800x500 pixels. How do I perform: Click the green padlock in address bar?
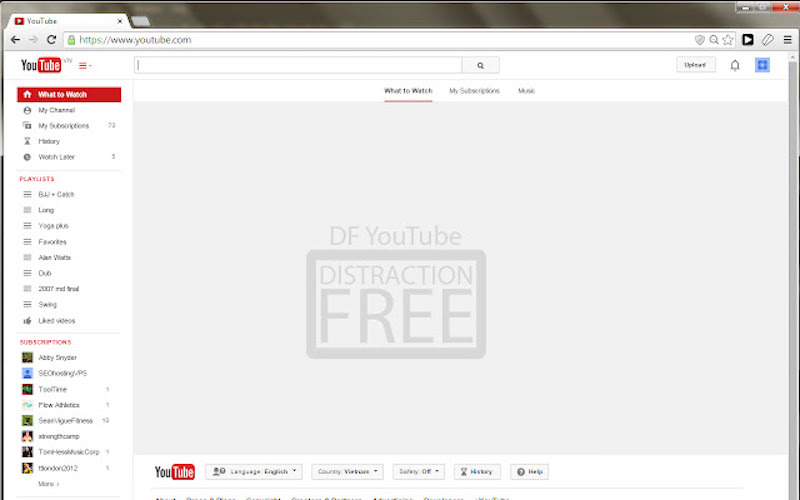tap(71, 40)
